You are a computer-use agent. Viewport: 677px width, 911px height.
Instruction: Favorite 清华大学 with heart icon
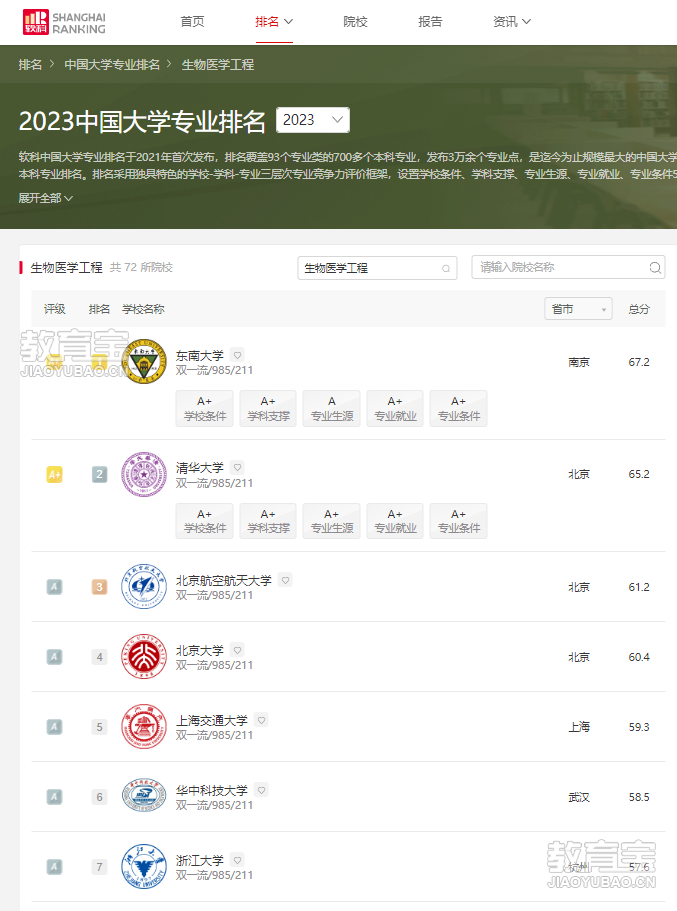pos(237,467)
